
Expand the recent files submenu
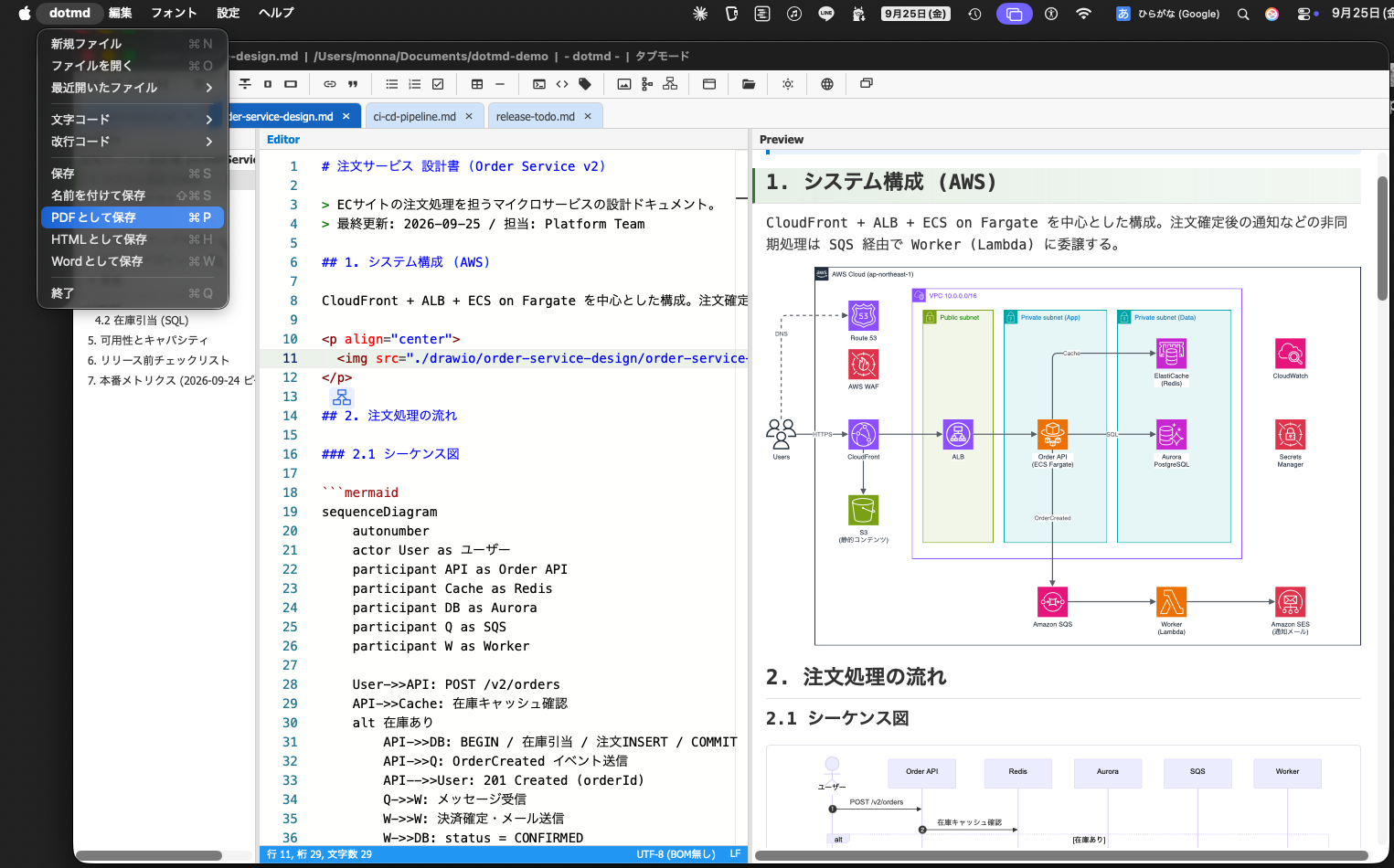[x=133, y=88]
